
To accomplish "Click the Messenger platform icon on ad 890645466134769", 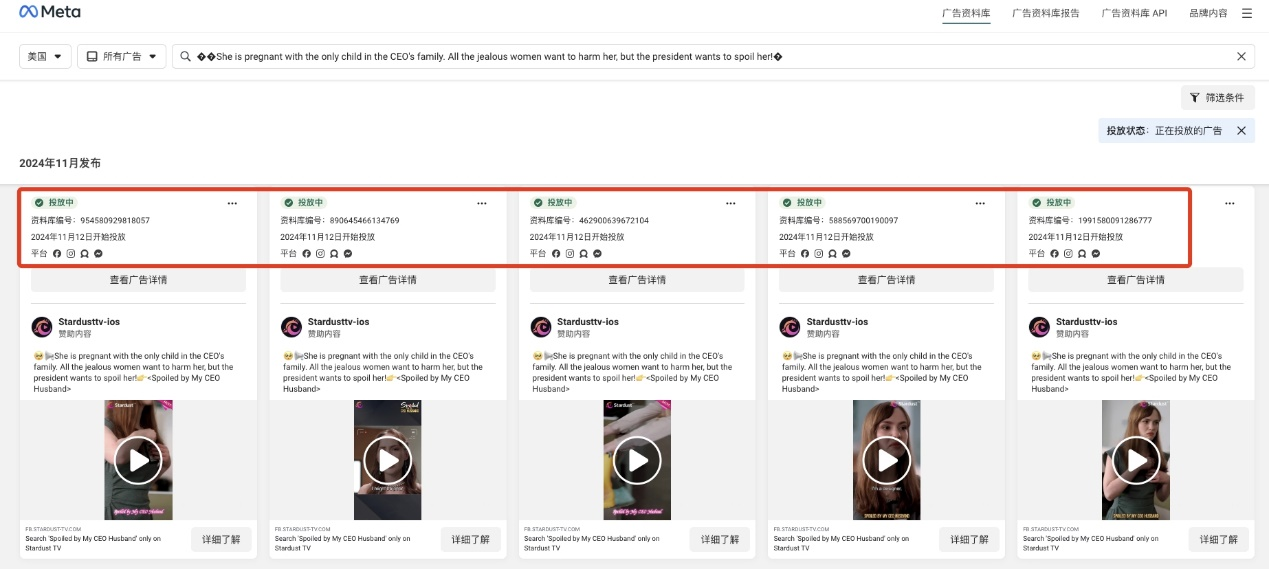I will point(347,254).
